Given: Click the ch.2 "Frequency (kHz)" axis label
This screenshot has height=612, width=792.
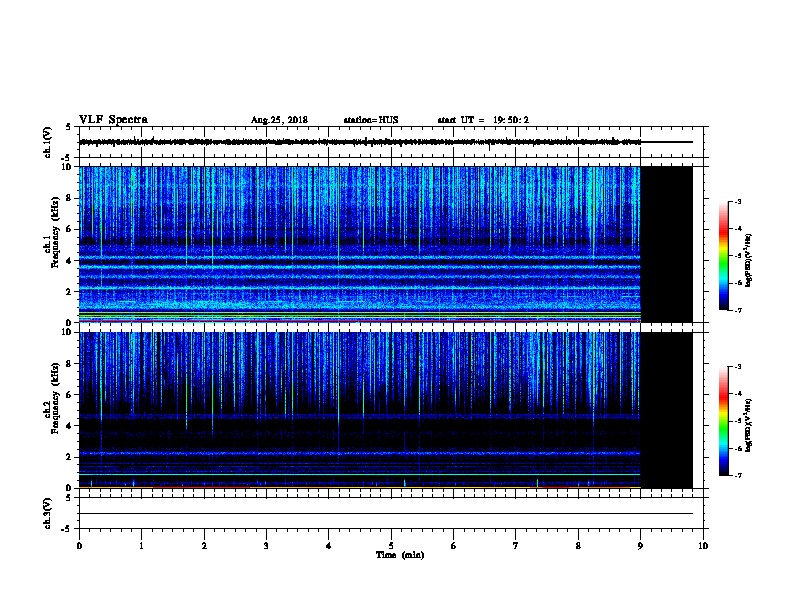Looking at the screenshot, I should [56, 398].
